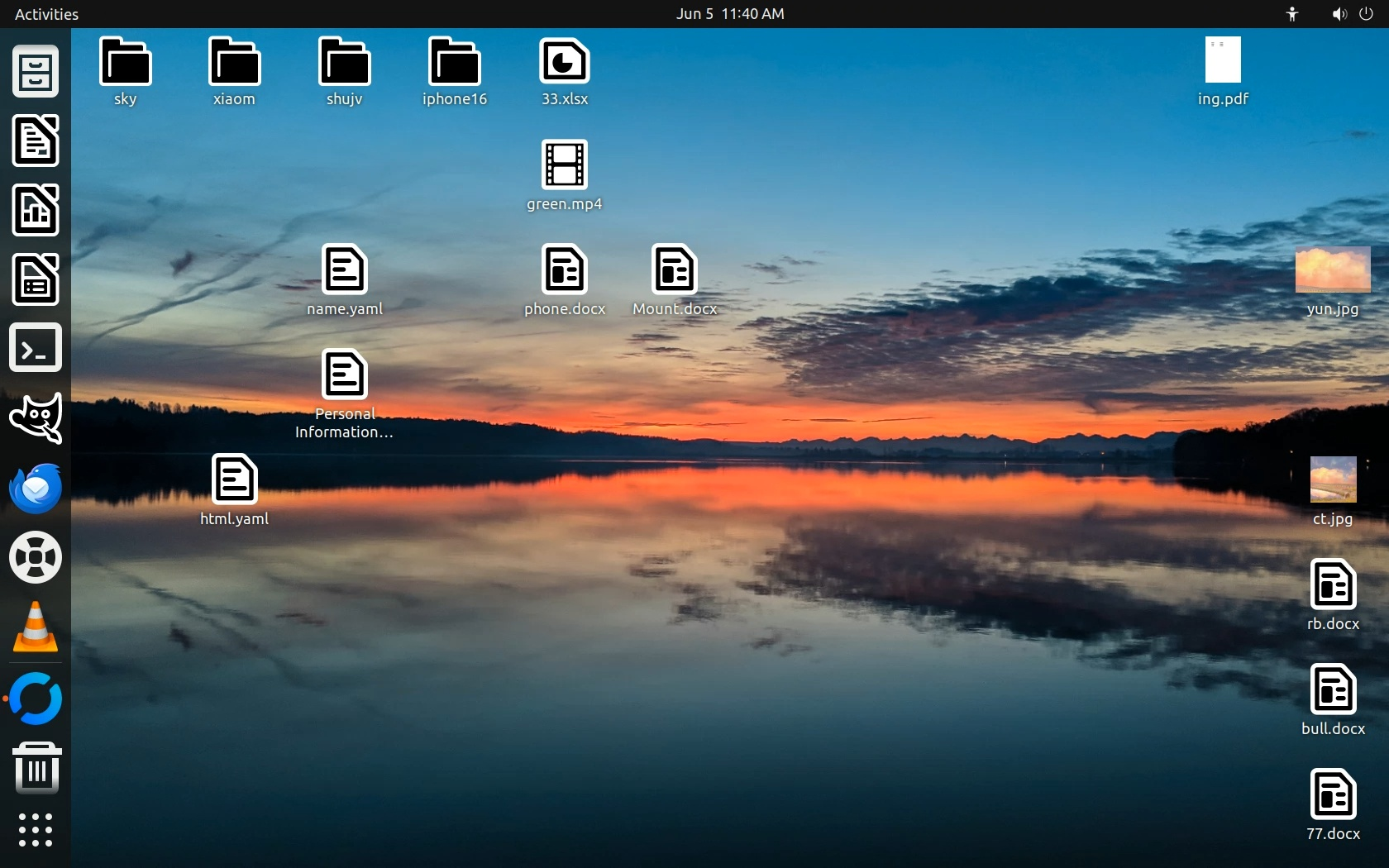Open the accessibility menu in the top bar
The height and width of the screenshot is (868, 1389).
(x=1292, y=14)
